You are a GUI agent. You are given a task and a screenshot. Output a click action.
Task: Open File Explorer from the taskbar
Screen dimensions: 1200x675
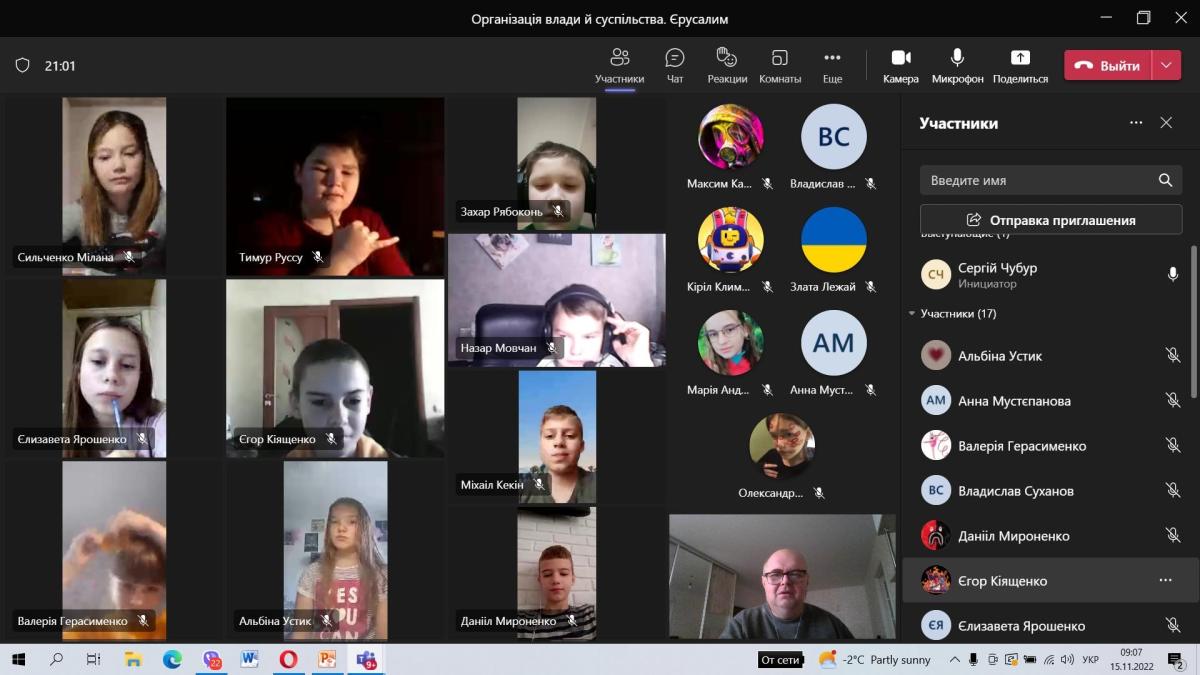133,659
